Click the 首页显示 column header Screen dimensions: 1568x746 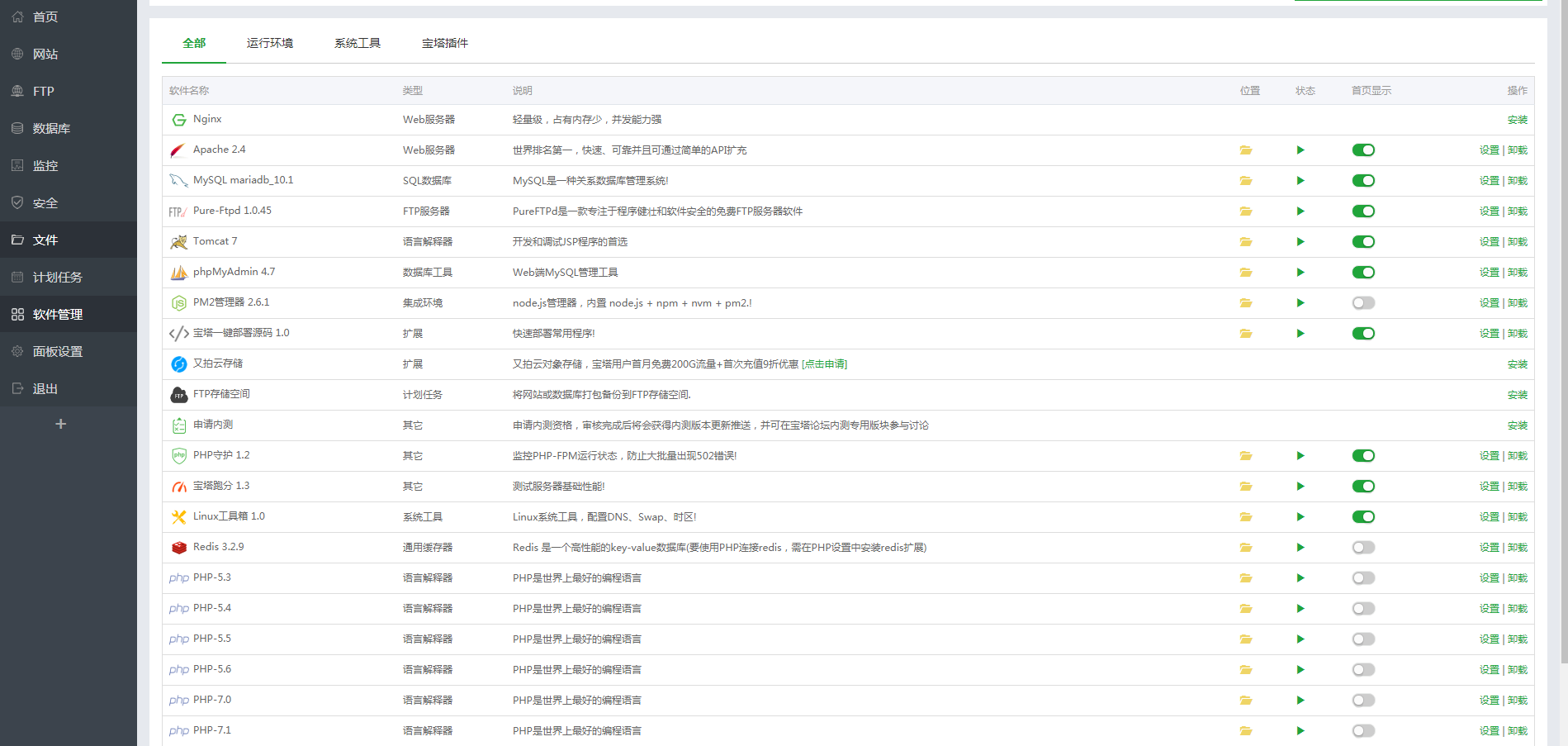point(1371,91)
